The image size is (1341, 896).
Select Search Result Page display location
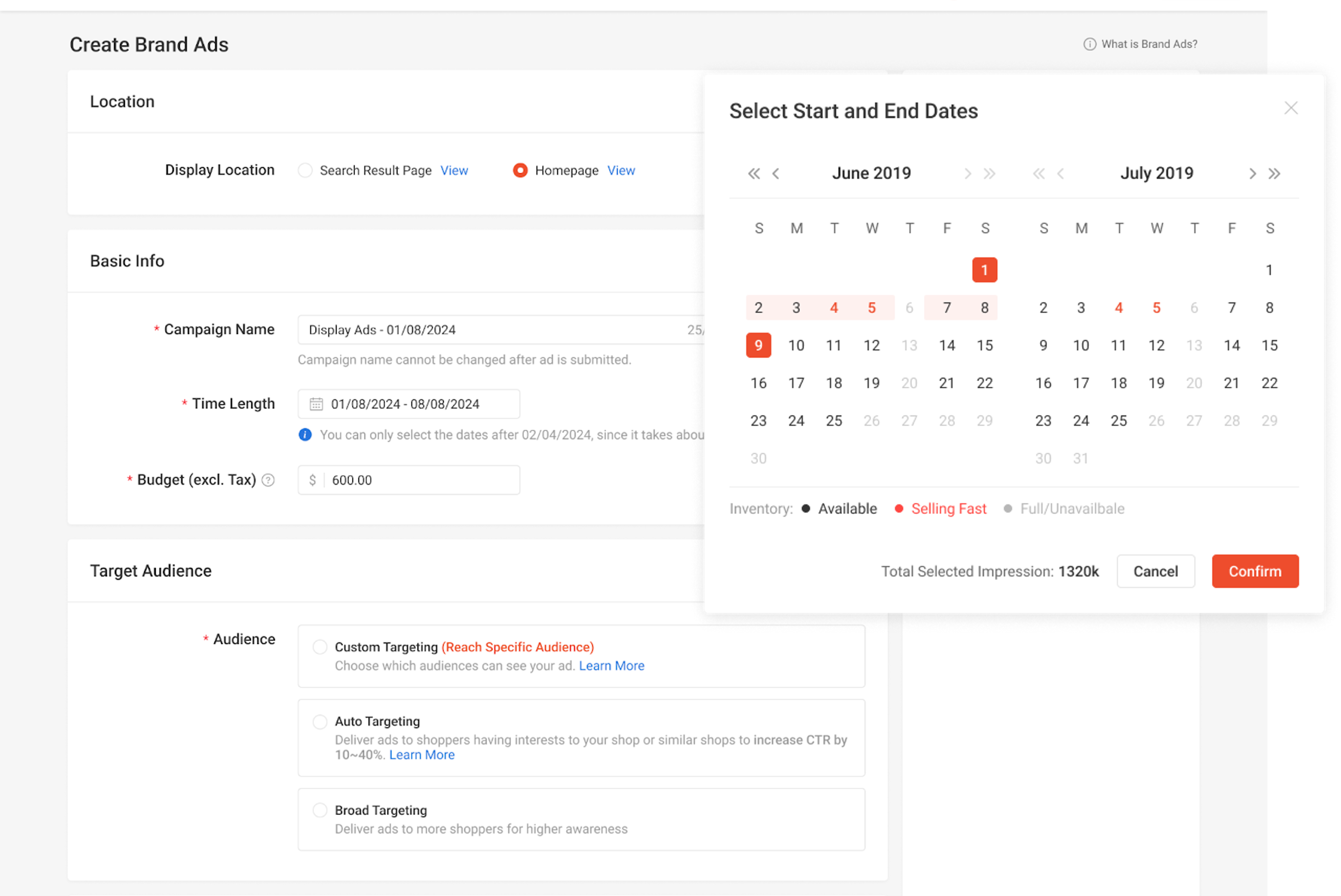coord(305,170)
